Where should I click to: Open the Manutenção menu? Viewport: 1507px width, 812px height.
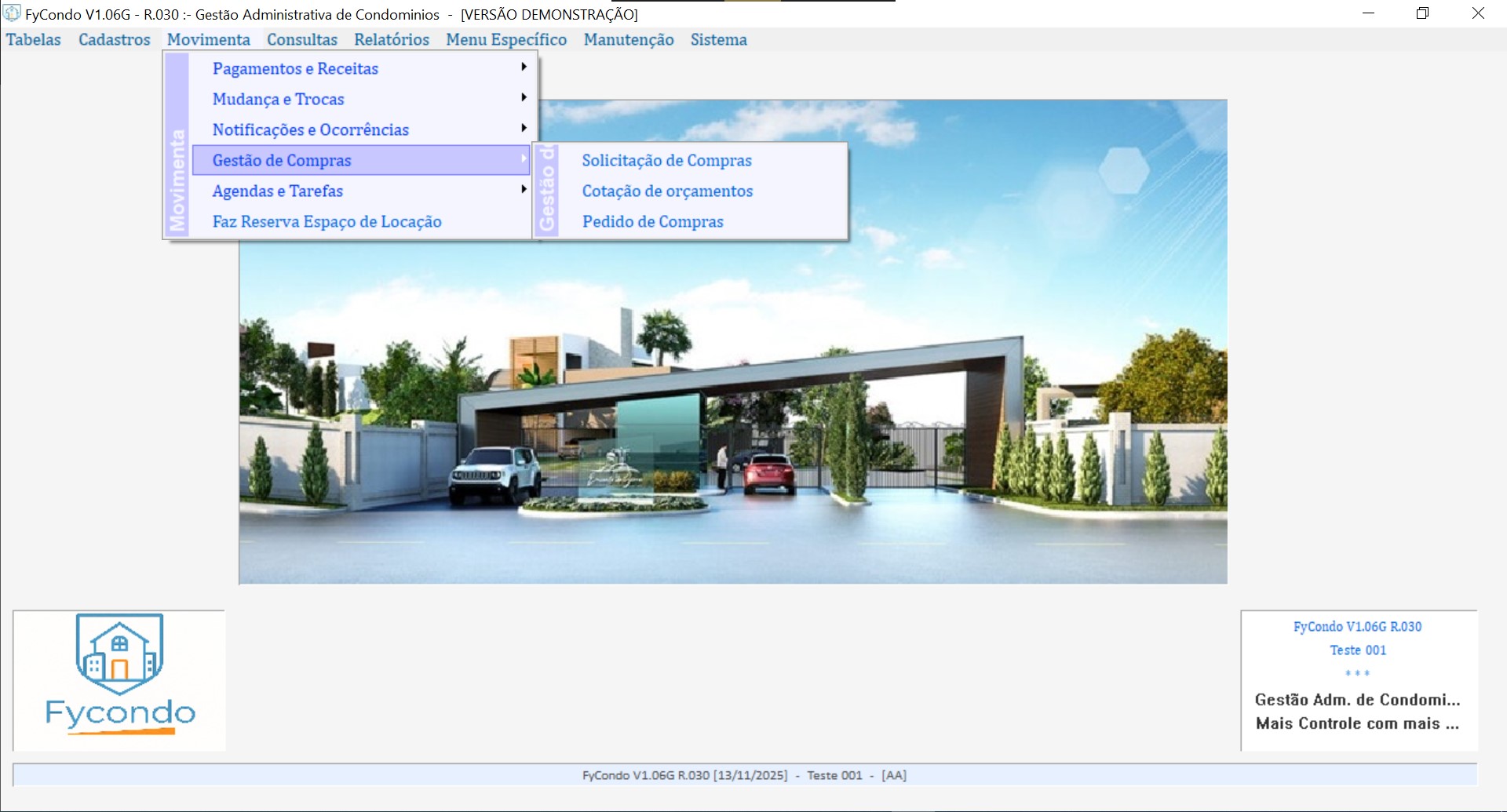(628, 40)
